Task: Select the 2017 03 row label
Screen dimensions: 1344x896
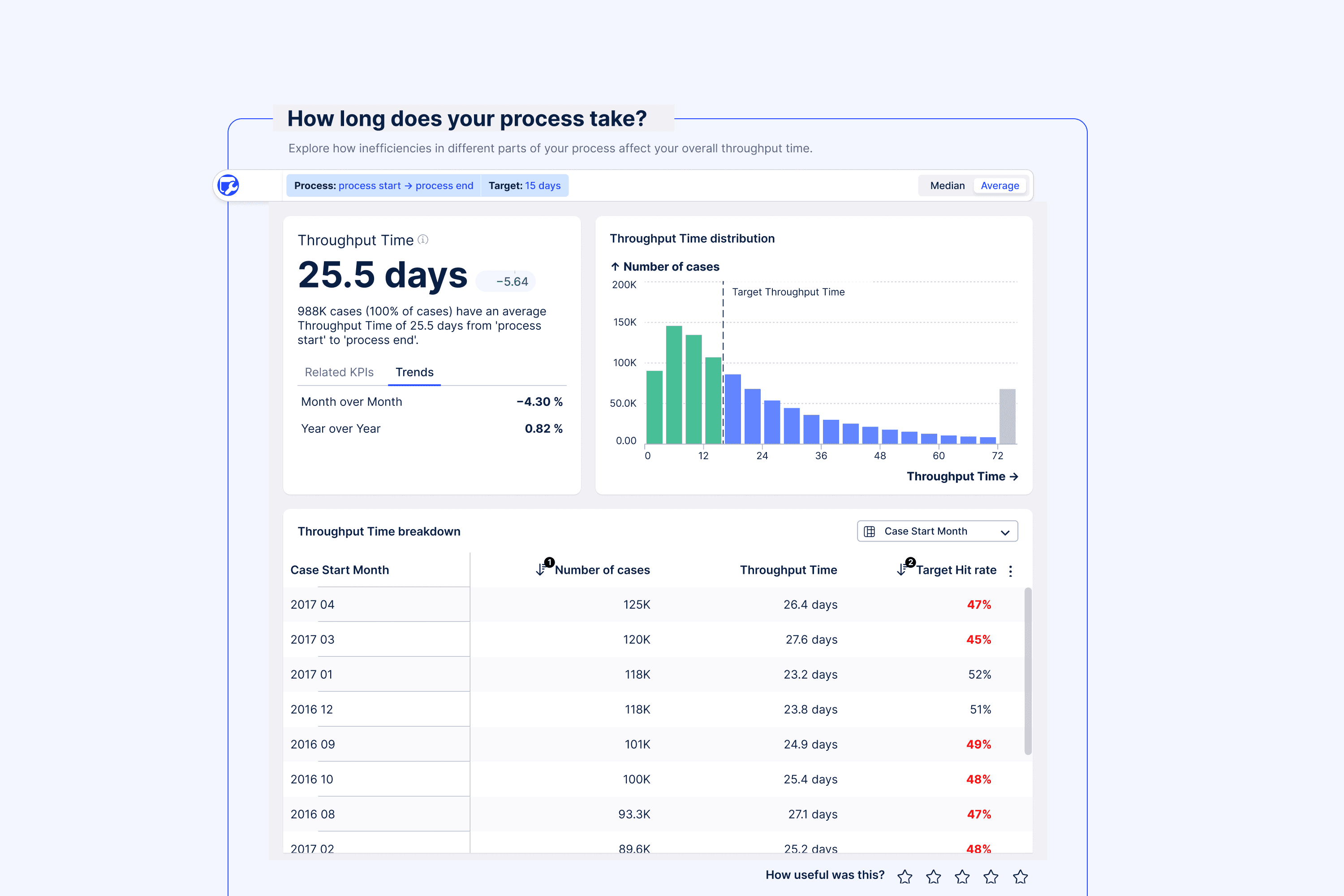Action: (313, 639)
